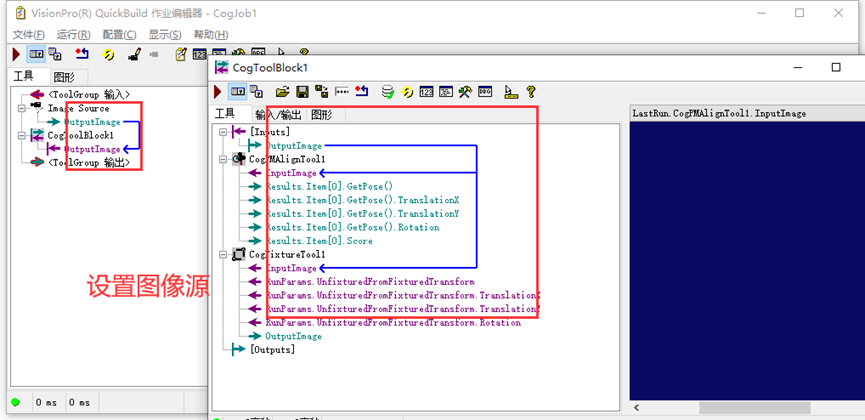Select Results.Item[0].GetPose() terminal
The height and width of the screenshot is (420, 865).
point(329,187)
